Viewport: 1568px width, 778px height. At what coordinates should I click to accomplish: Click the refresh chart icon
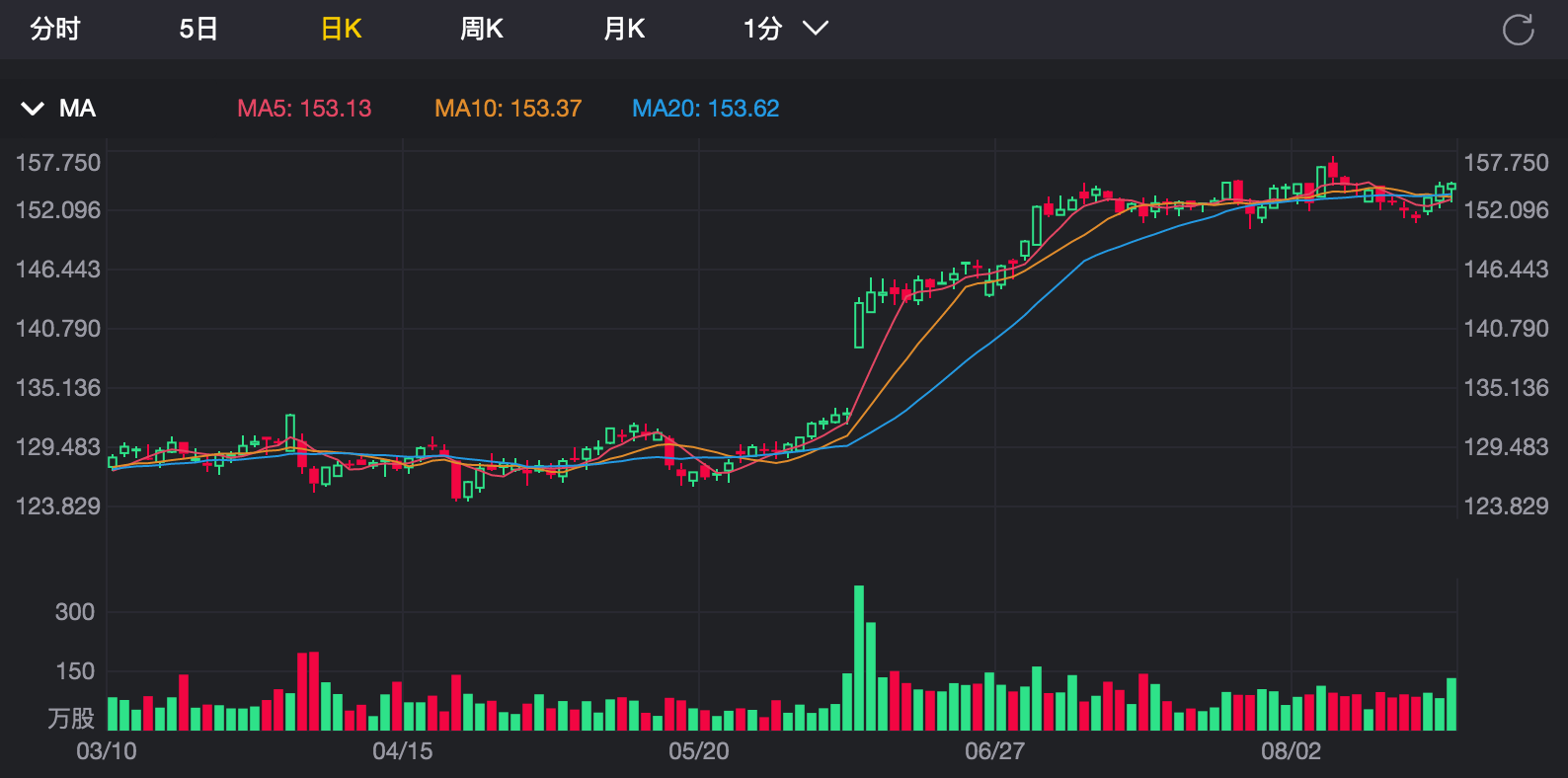1518,30
